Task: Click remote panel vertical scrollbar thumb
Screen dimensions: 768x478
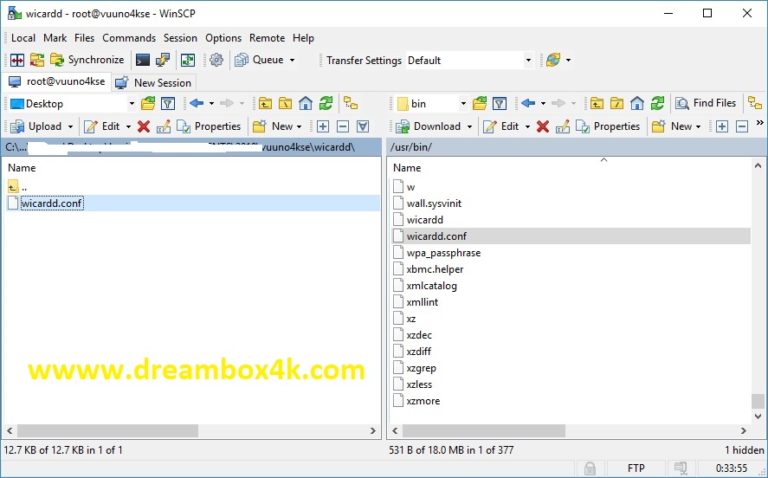Action: click(x=758, y=401)
